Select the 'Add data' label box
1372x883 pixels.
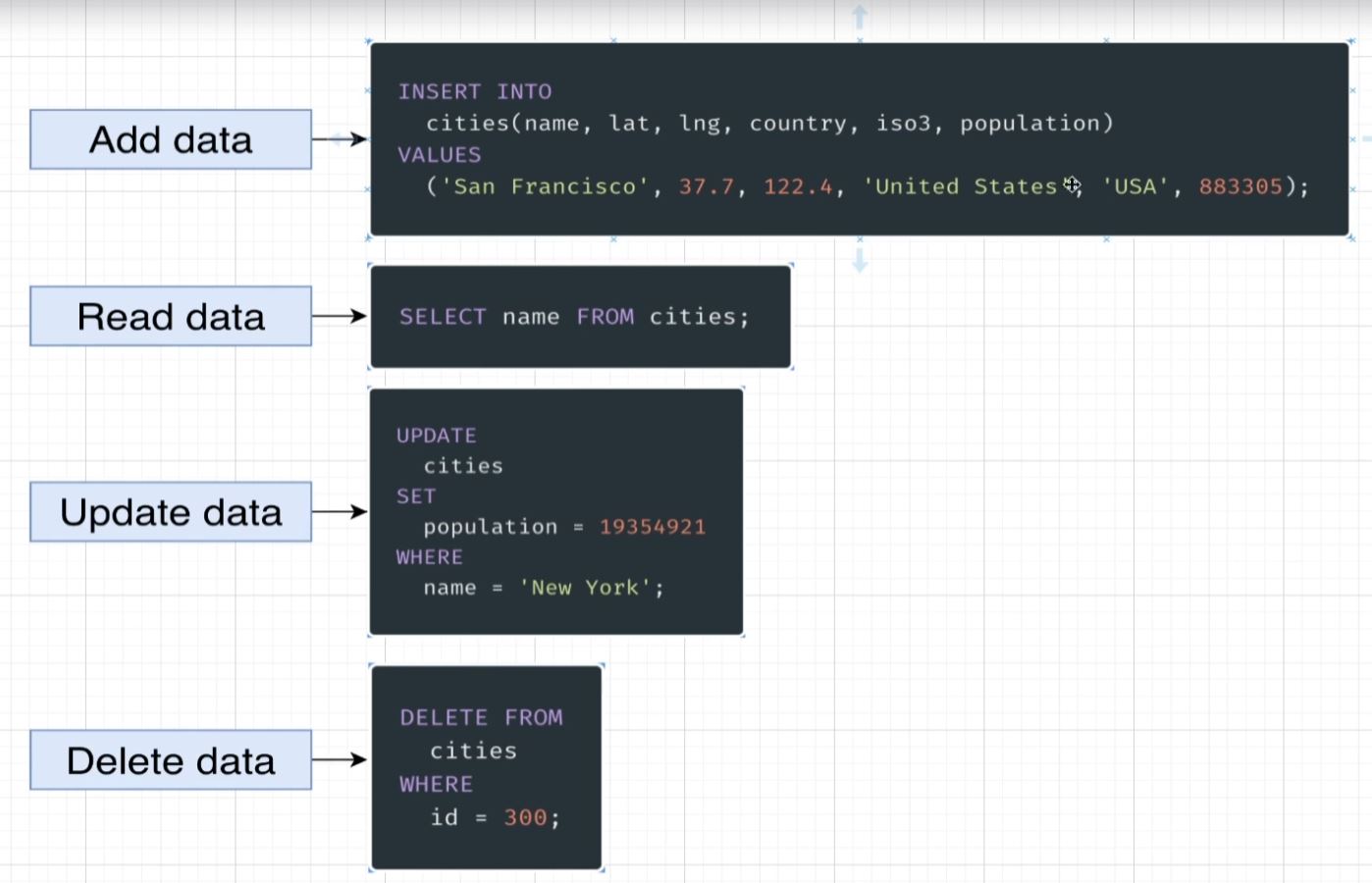point(171,139)
